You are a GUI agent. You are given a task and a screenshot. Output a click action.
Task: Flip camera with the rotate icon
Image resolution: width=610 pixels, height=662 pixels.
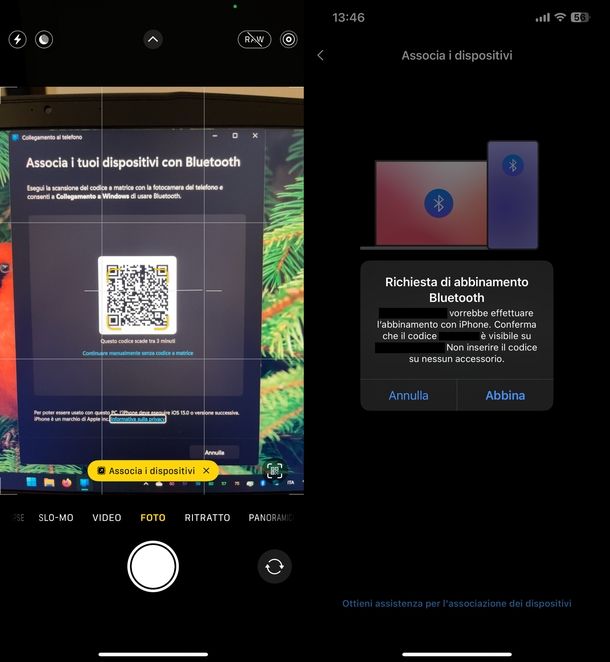(274, 566)
